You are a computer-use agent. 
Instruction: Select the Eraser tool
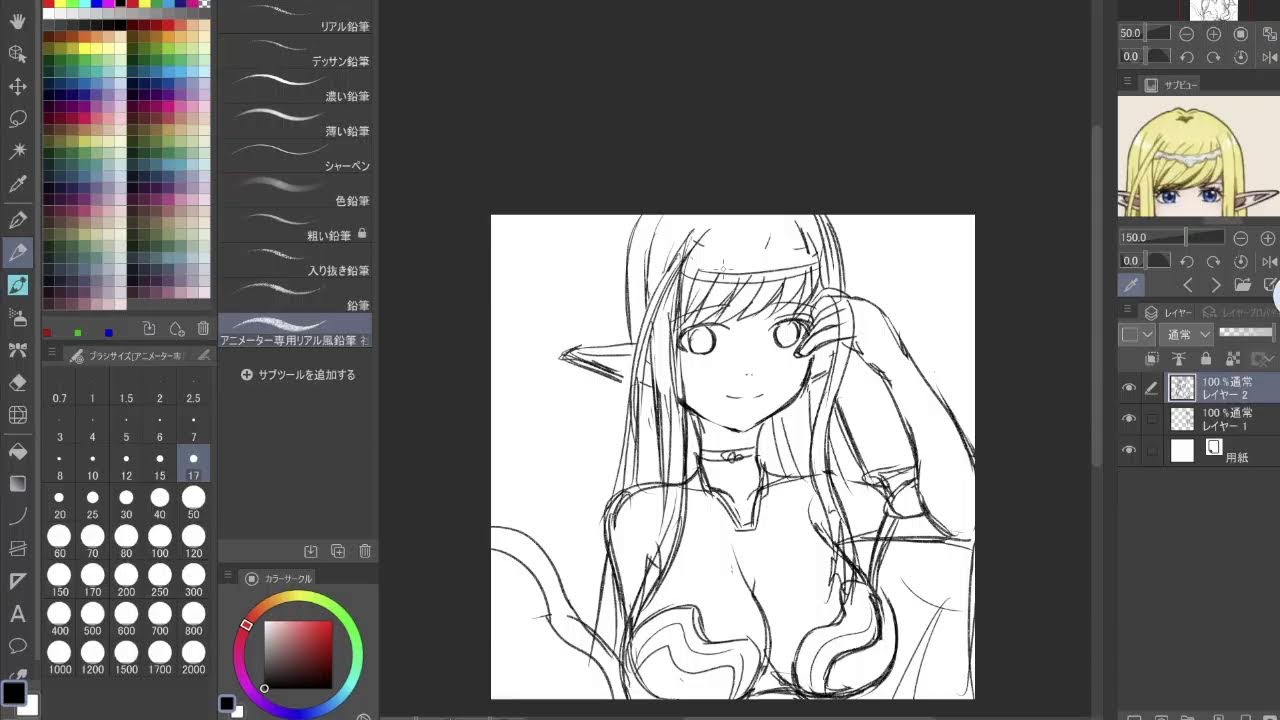[x=17, y=383]
